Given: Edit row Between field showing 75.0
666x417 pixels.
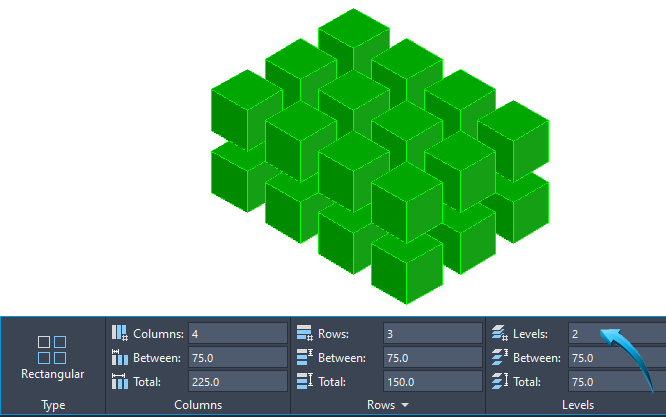Looking at the screenshot, I should 433,358.
